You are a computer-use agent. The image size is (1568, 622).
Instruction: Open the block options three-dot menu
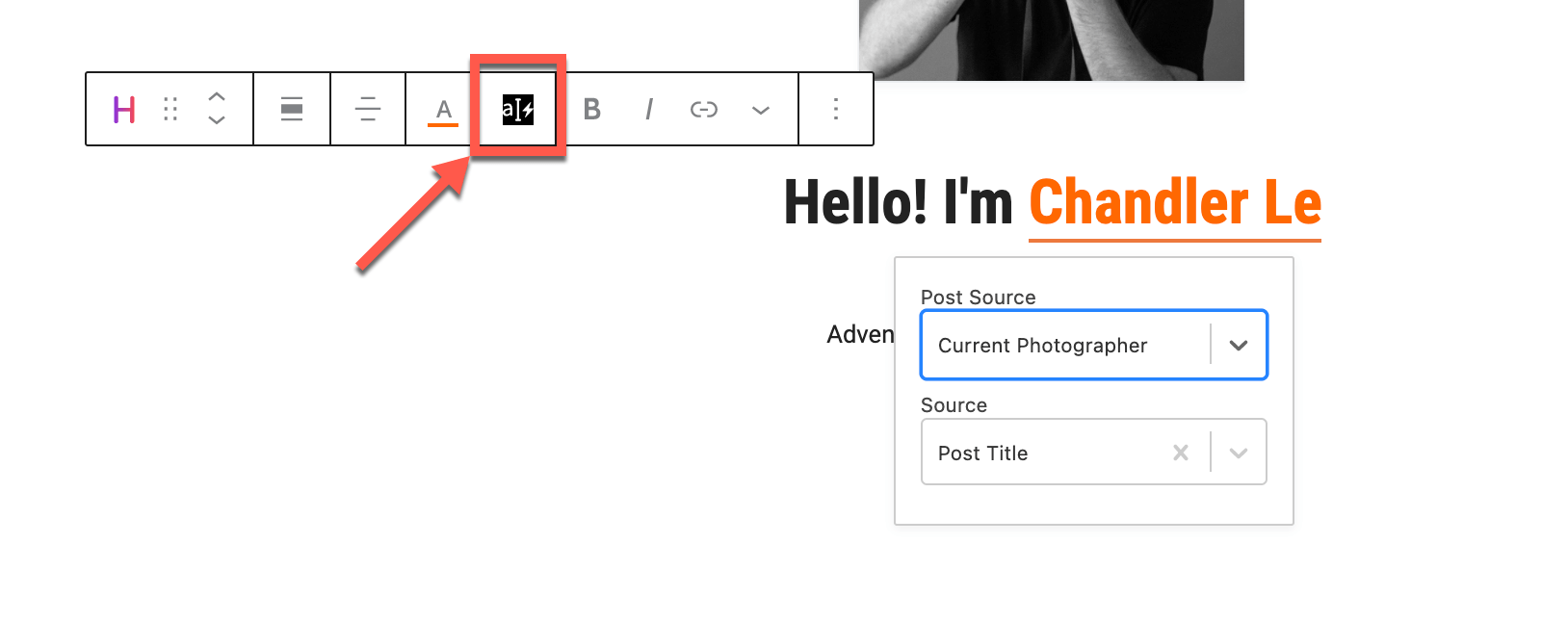point(836,109)
